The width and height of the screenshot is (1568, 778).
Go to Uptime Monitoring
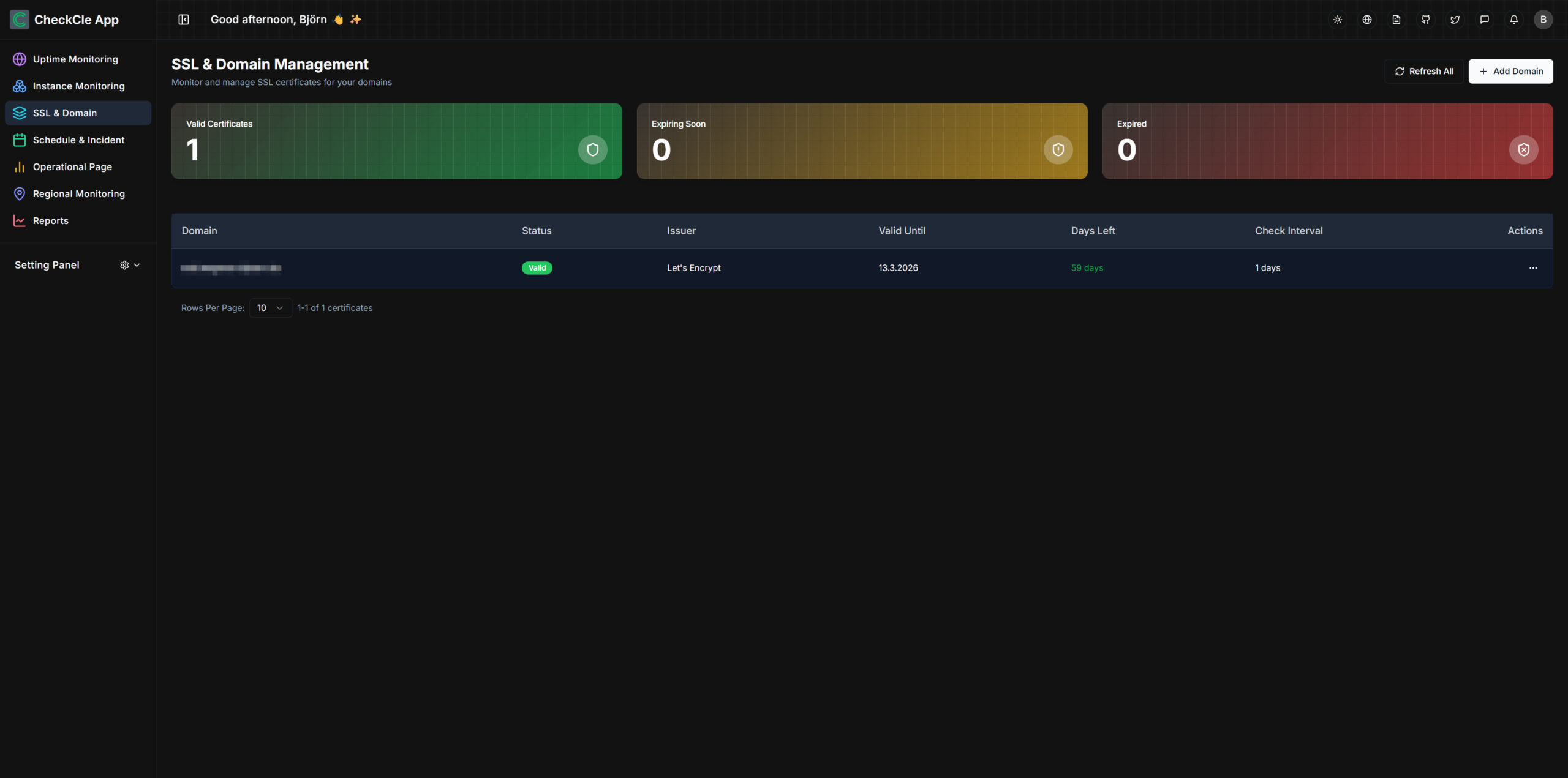pos(75,59)
